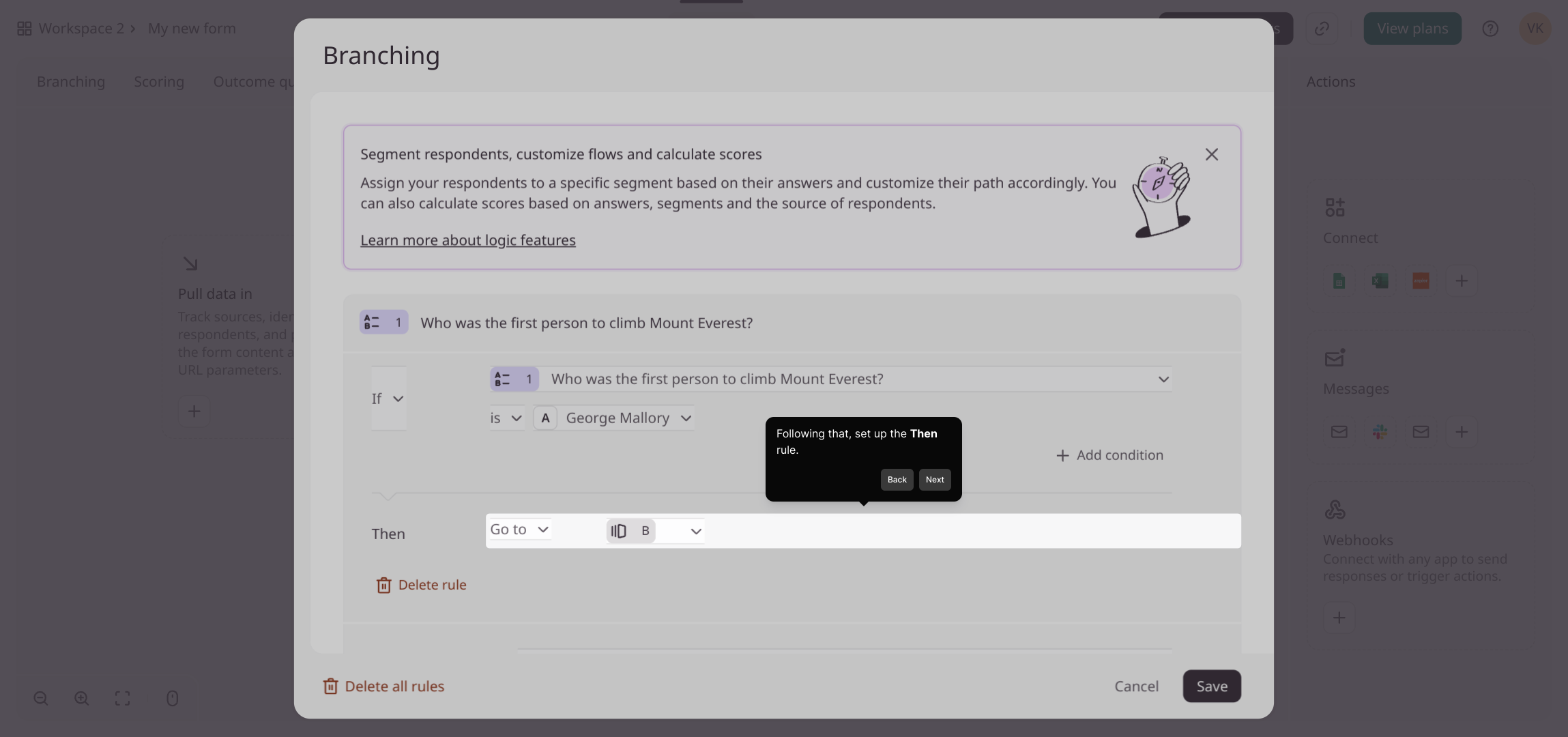This screenshot has height=737, width=1568.
Task: Select the red integration icon under Connect
Action: click(x=1421, y=281)
